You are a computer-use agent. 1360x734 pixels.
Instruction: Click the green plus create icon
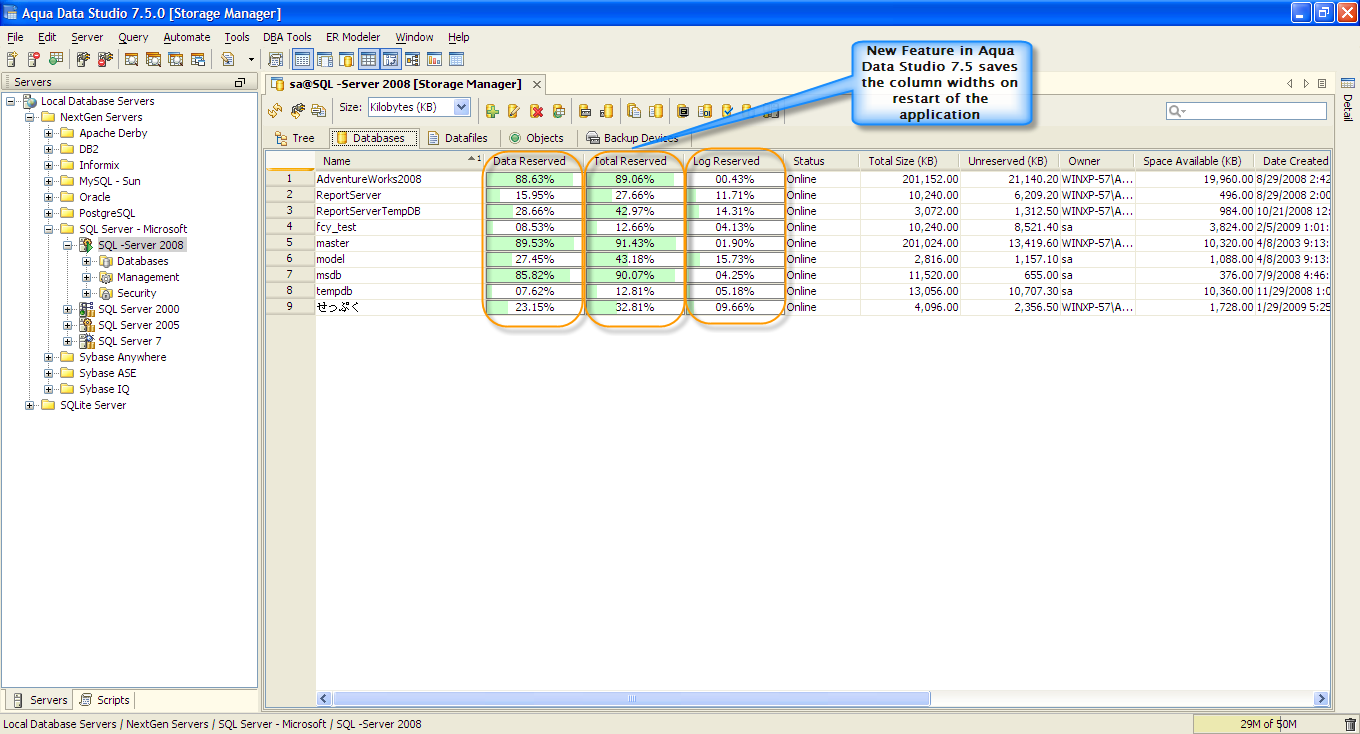(492, 110)
